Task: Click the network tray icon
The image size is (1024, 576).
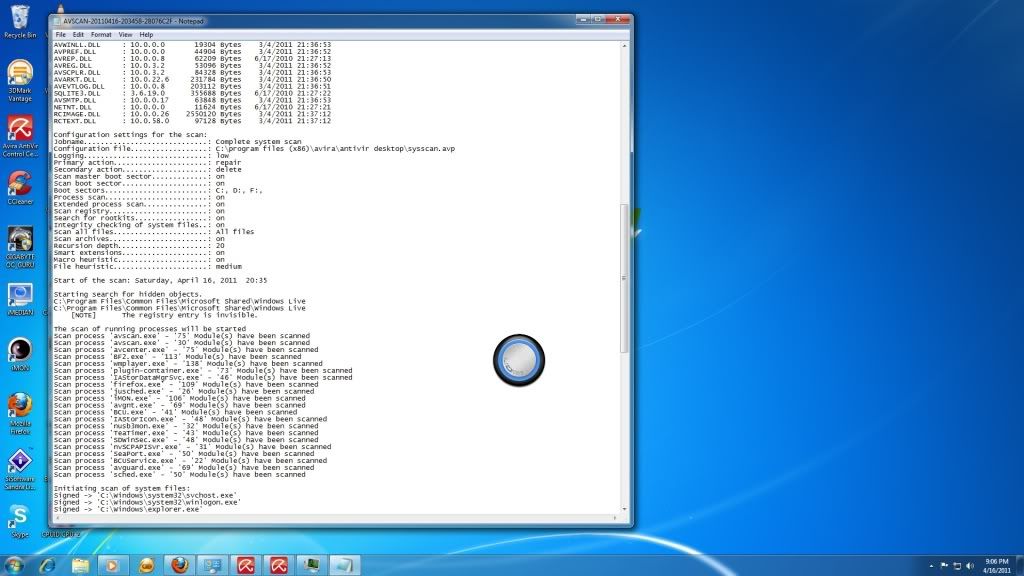Action: 957,566
